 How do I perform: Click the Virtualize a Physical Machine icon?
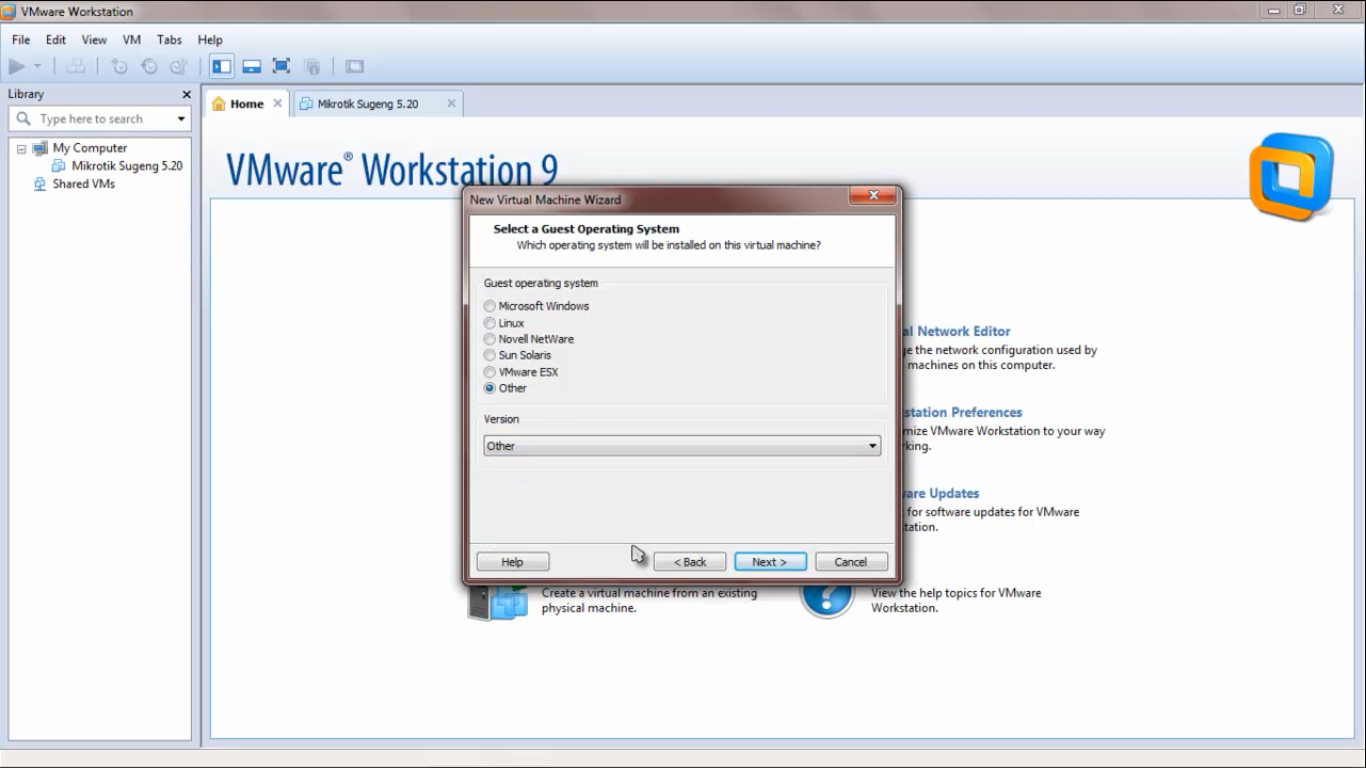point(497,602)
